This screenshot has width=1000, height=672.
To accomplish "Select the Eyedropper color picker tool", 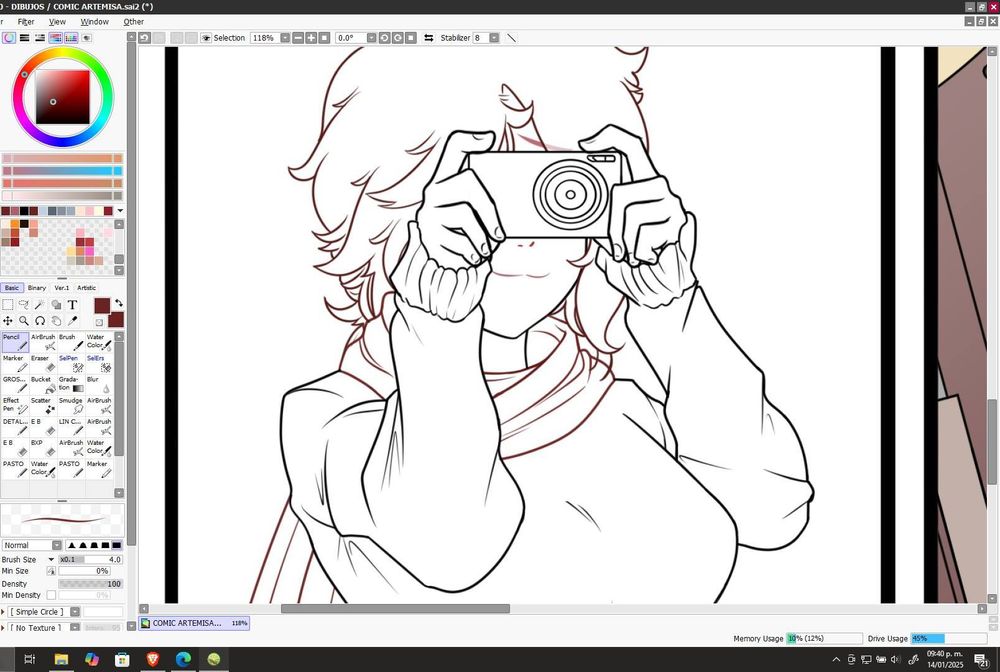I will [72, 321].
